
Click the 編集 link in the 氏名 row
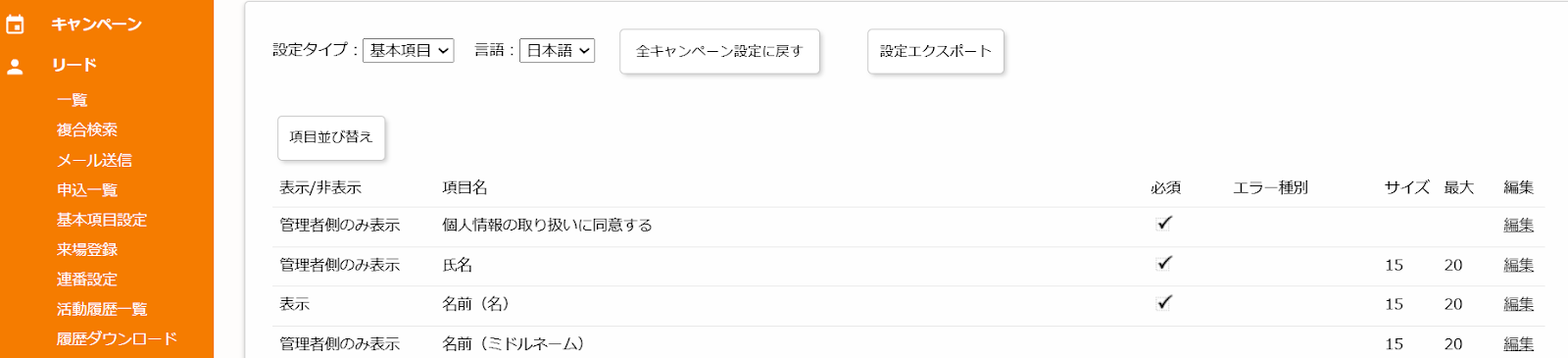(1519, 265)
